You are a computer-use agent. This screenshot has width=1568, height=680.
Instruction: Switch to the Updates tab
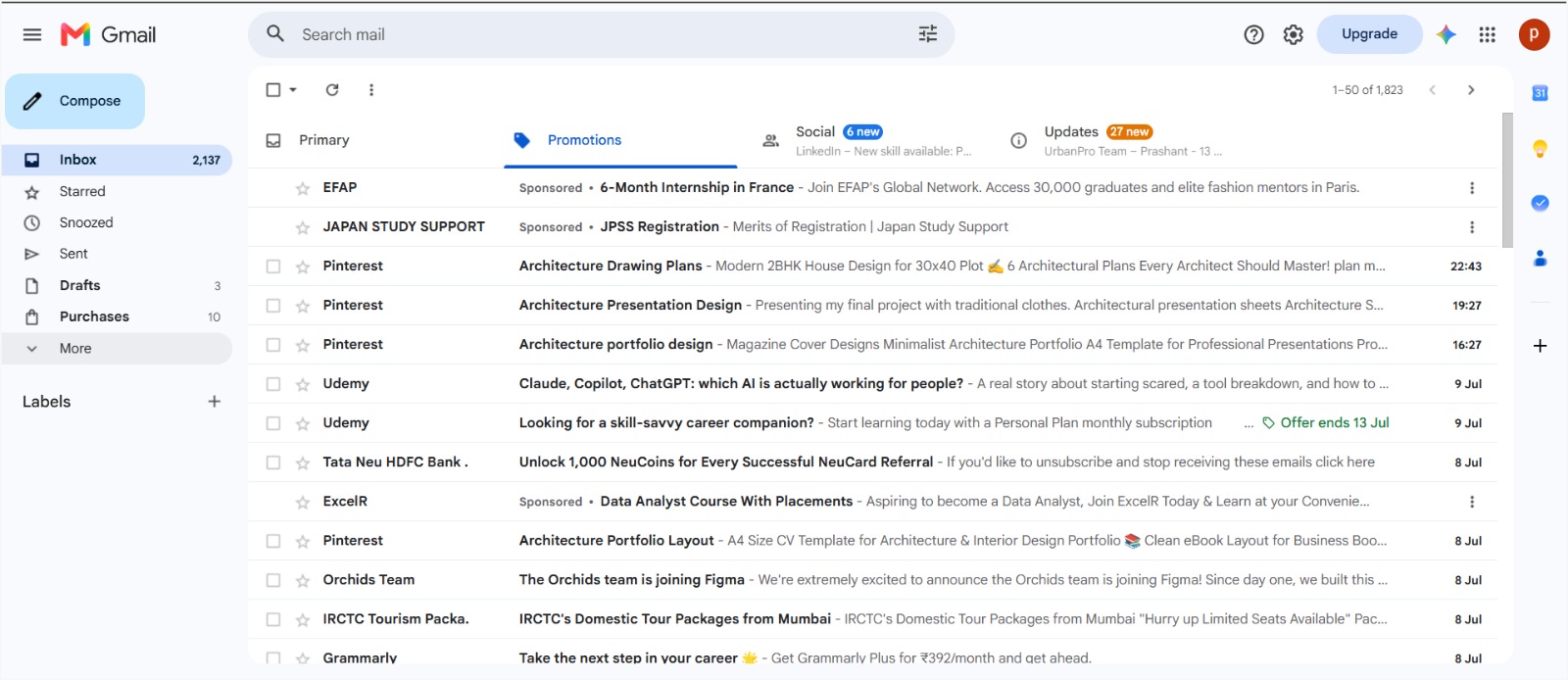coord(1117,140)
